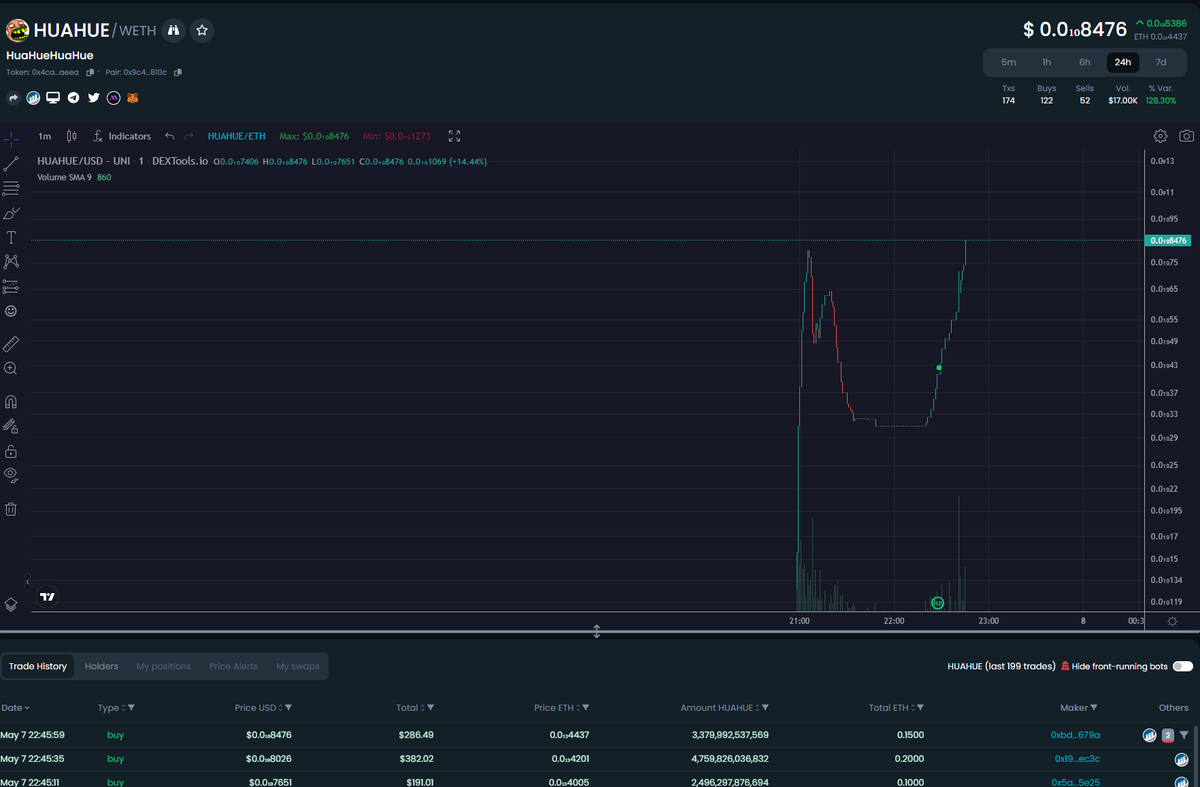The height and width of the screenshot is (787, 1200).
Task: Click the chart and table divider handle
Action: coord(596,631)
